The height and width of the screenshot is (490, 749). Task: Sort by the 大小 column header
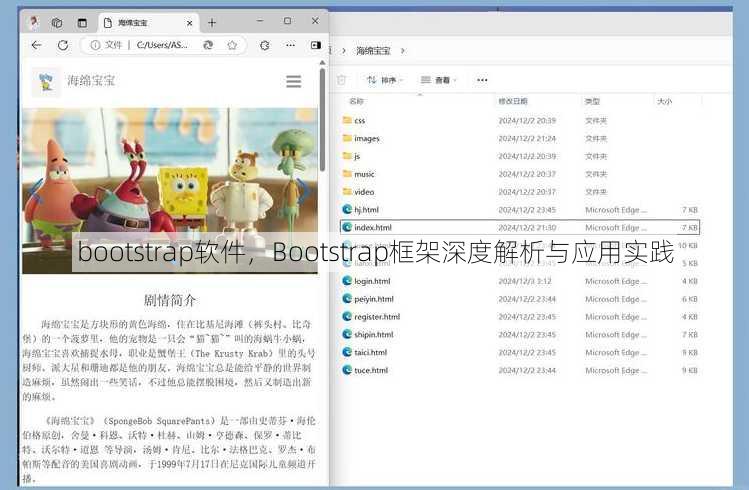pos(664,101)
